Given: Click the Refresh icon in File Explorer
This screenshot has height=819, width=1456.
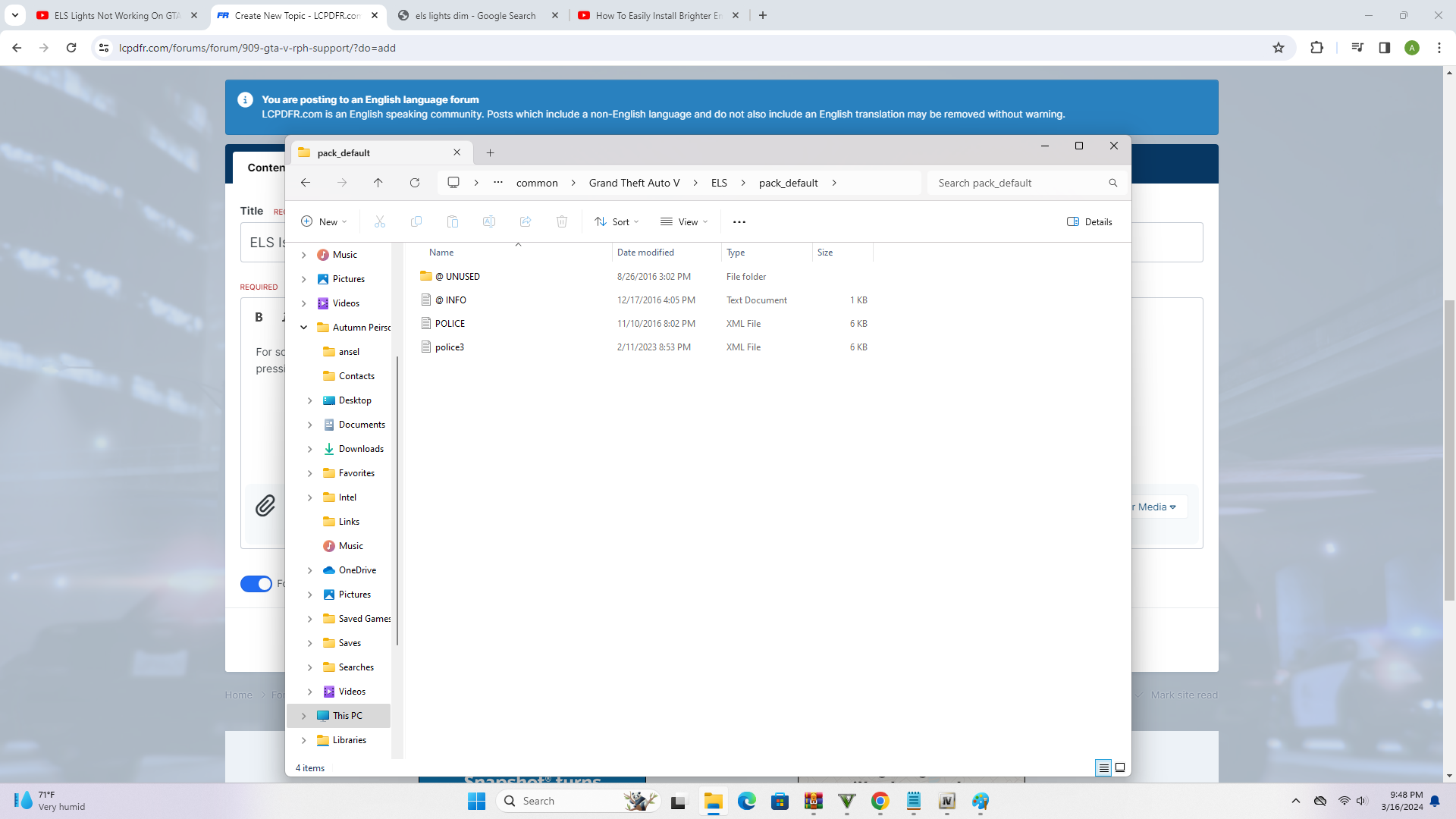Looking at the screenshot, I should coord(414,183).
